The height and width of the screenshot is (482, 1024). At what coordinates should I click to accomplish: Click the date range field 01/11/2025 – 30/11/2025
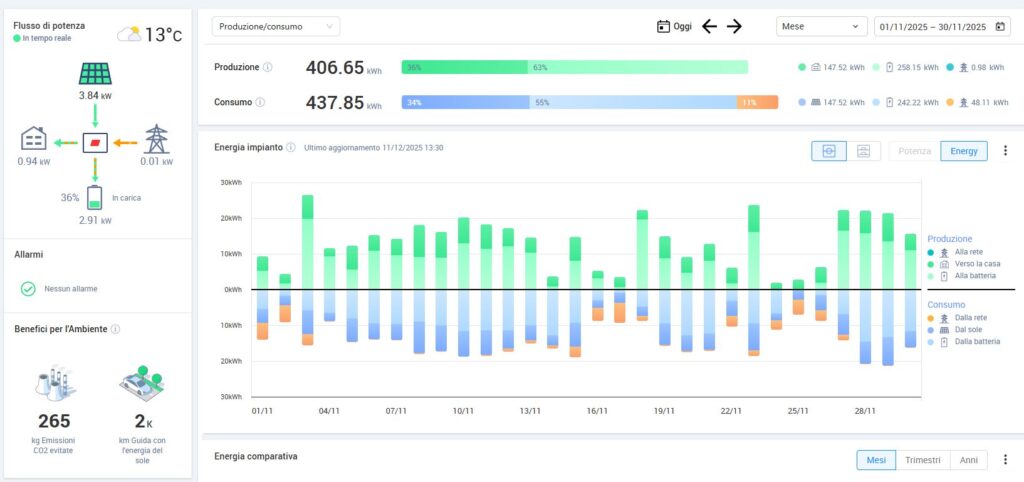(942, 27)
